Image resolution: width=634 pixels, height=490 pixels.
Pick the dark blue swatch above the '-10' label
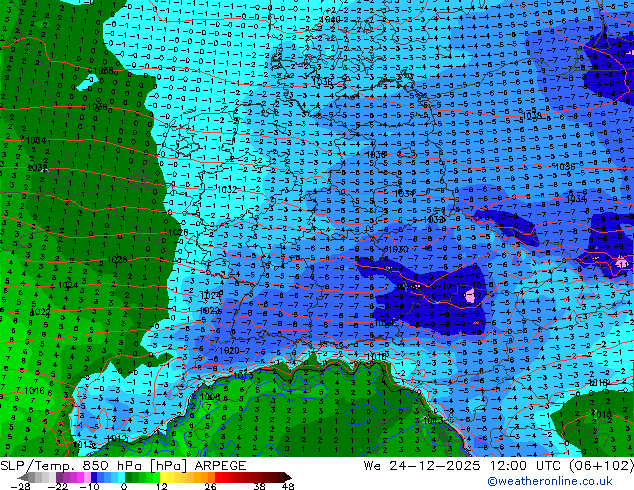click(x=94, y=477)
